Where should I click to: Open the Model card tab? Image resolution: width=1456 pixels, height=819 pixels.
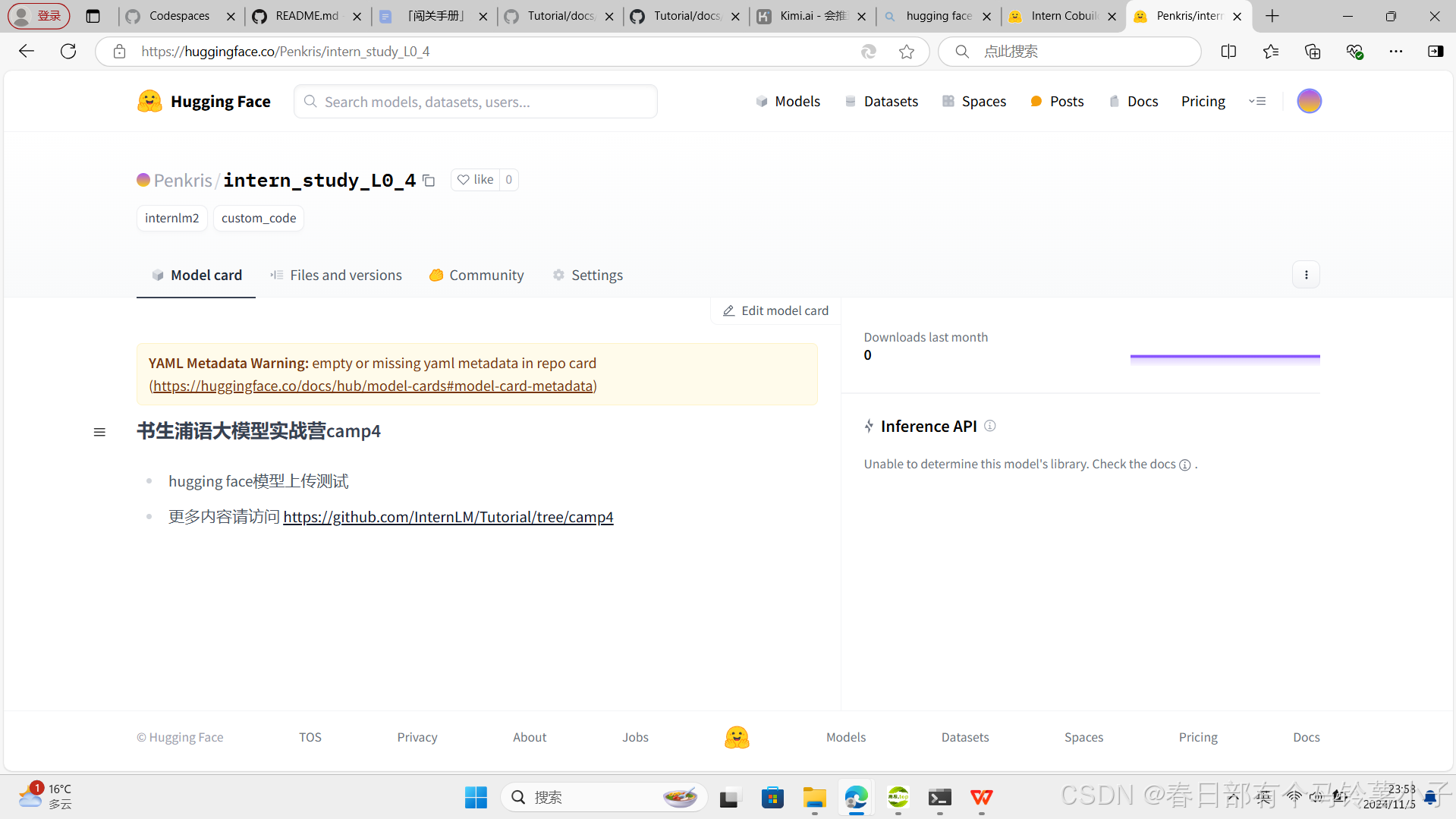tap(197, 276)
